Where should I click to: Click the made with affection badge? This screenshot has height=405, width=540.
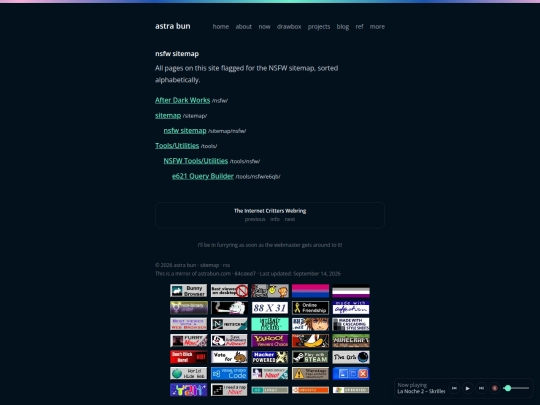[351, 308]
